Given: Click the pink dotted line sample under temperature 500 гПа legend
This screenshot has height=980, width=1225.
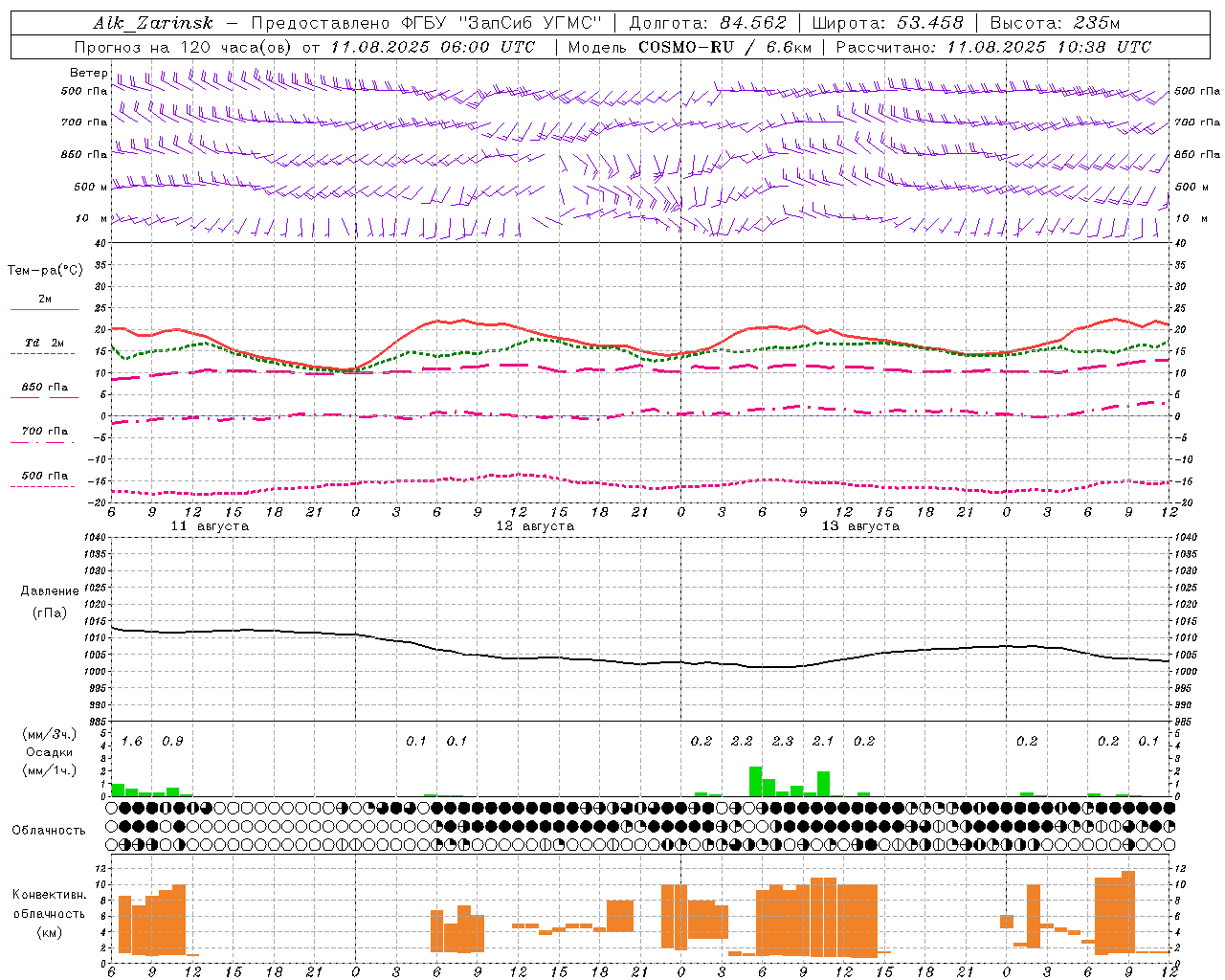Looking at the screenshot, I should tap(43, 486).
